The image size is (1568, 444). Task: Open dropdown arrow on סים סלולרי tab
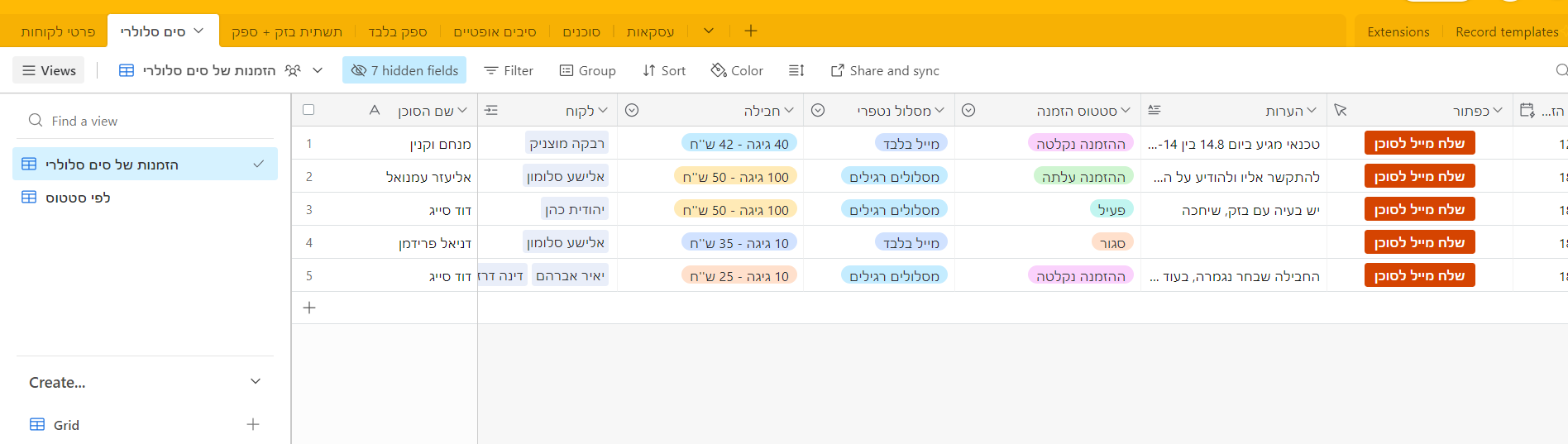(198, 31)
